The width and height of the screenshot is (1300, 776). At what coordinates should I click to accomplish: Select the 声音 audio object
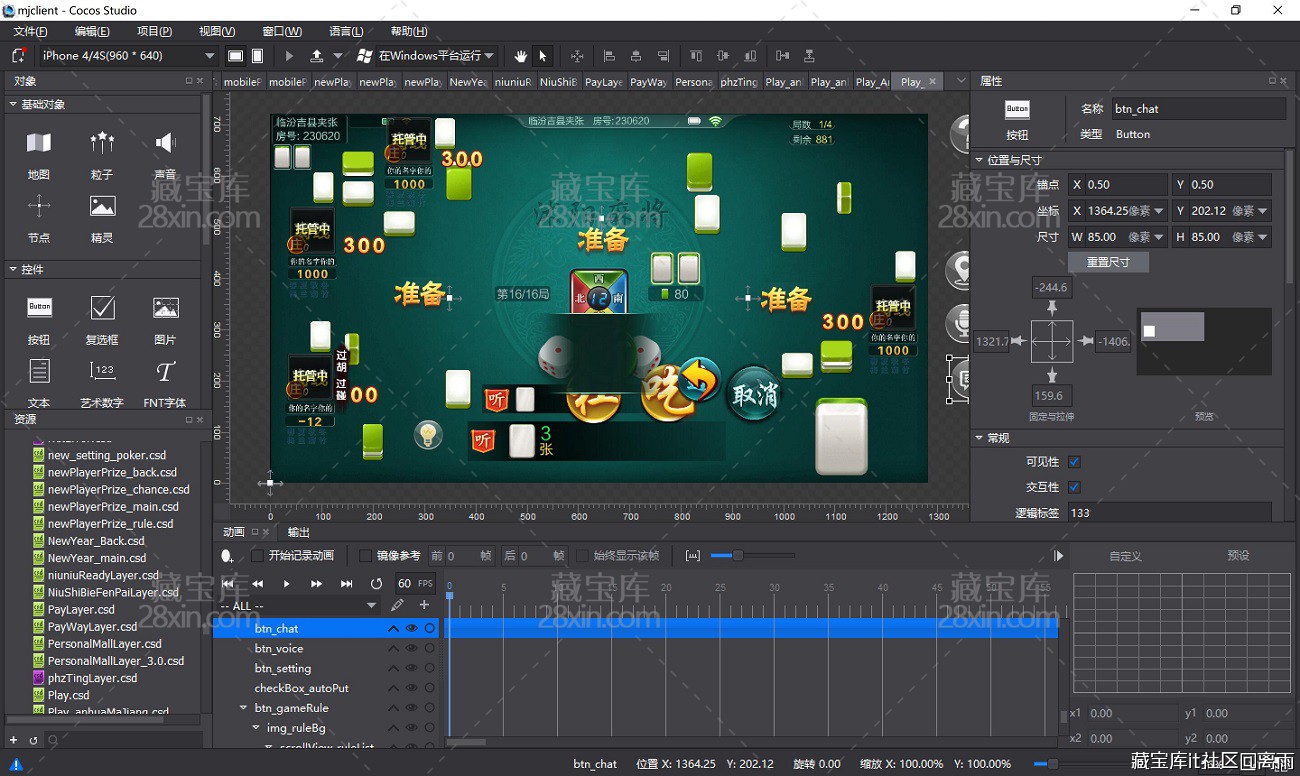pyautogui.click(x=165, y=153)
